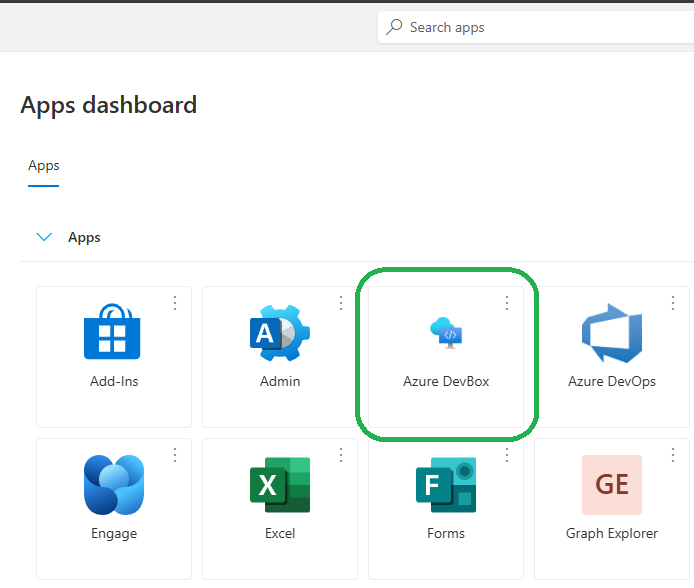
Task: Collapse the Apps section chevron
Action: [x=44, y=237]
